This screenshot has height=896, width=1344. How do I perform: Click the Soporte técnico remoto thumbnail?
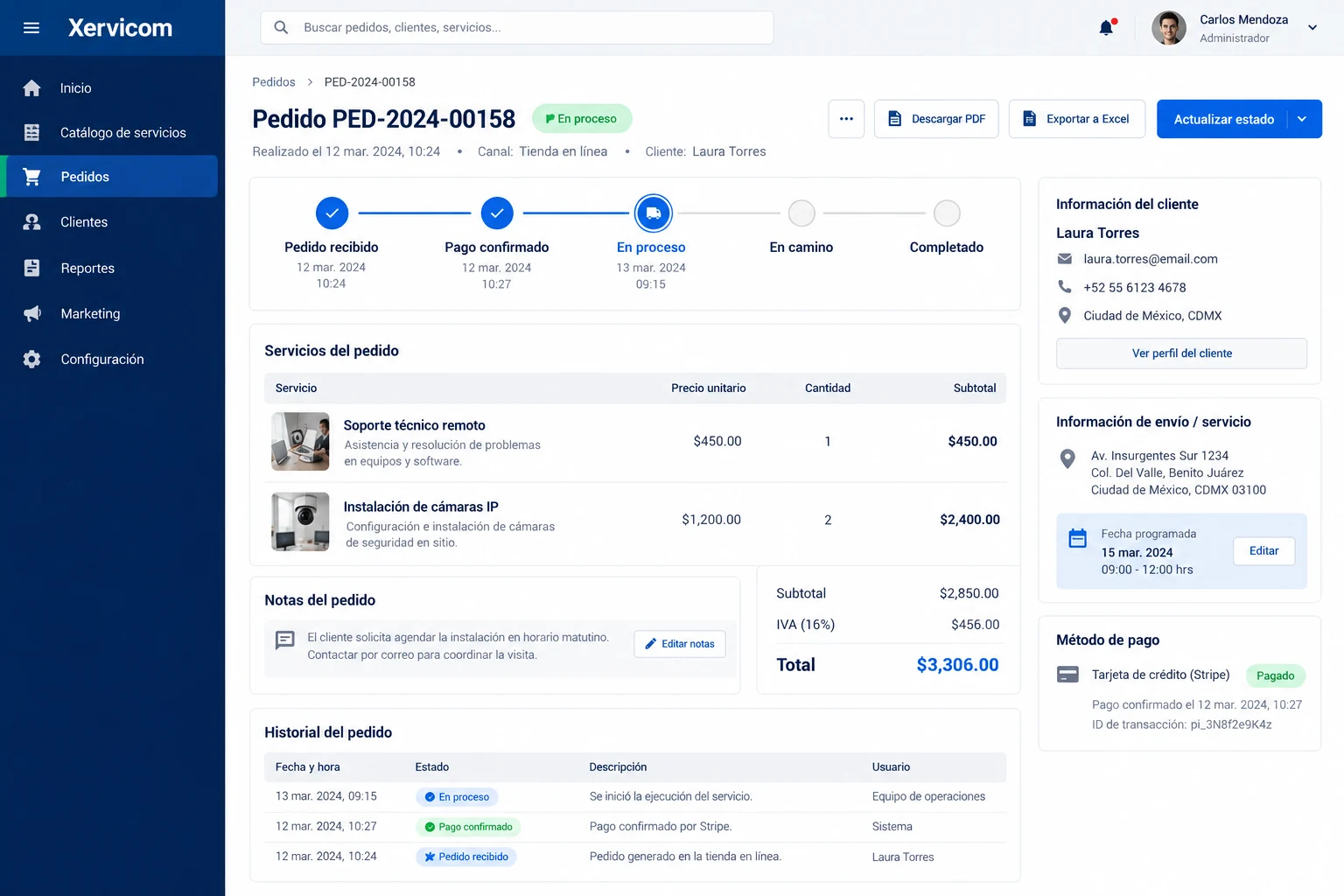click(x=300, y=442)
